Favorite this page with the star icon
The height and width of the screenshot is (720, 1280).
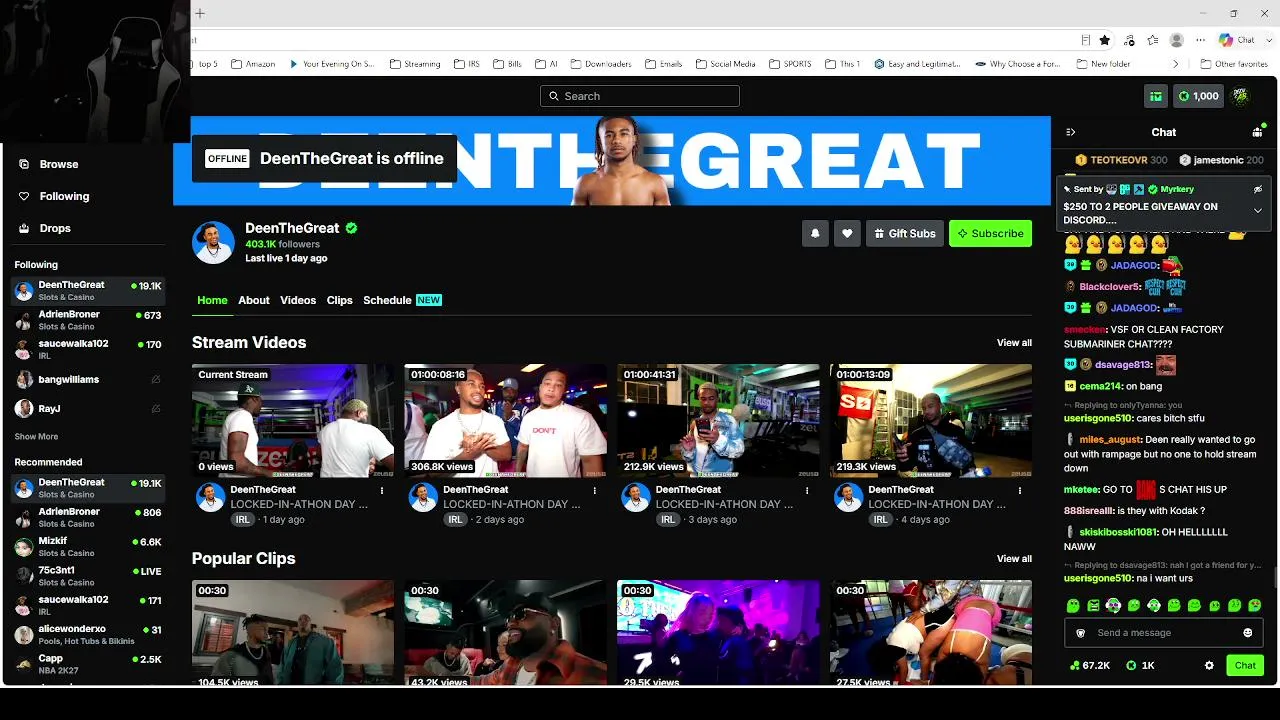(x=1105, y=40)
